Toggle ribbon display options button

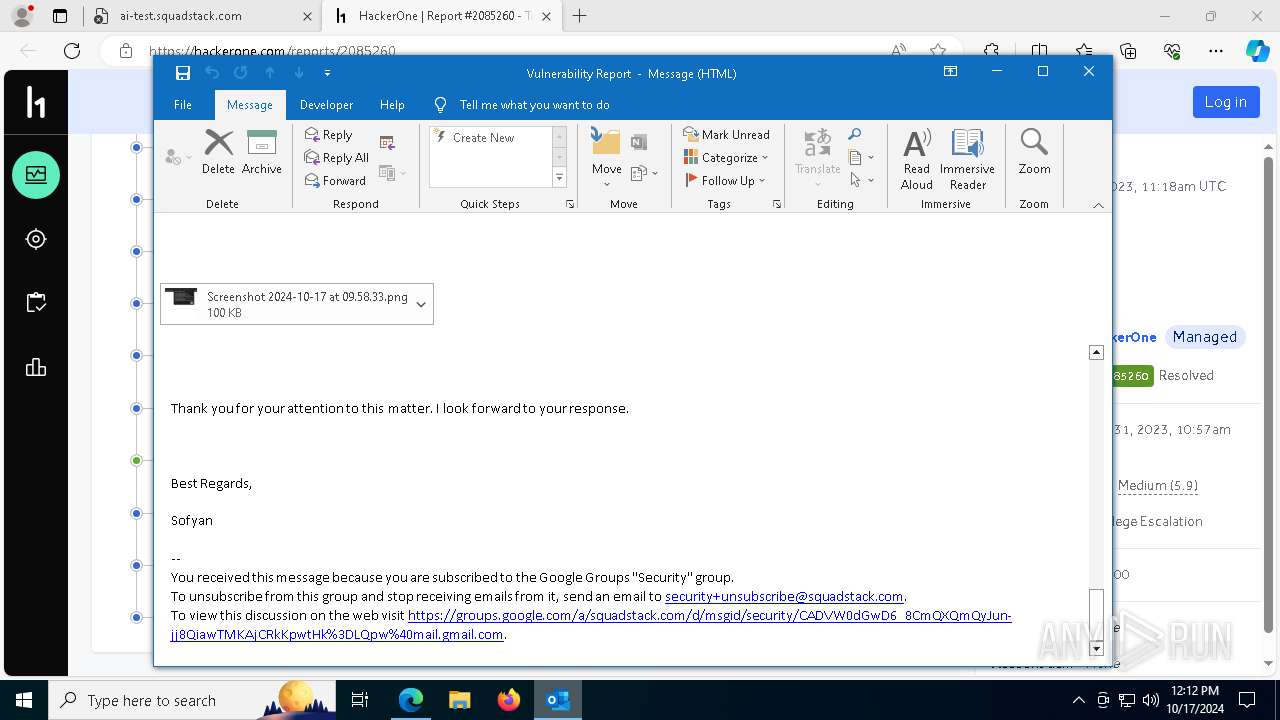(x=950, y=72)
